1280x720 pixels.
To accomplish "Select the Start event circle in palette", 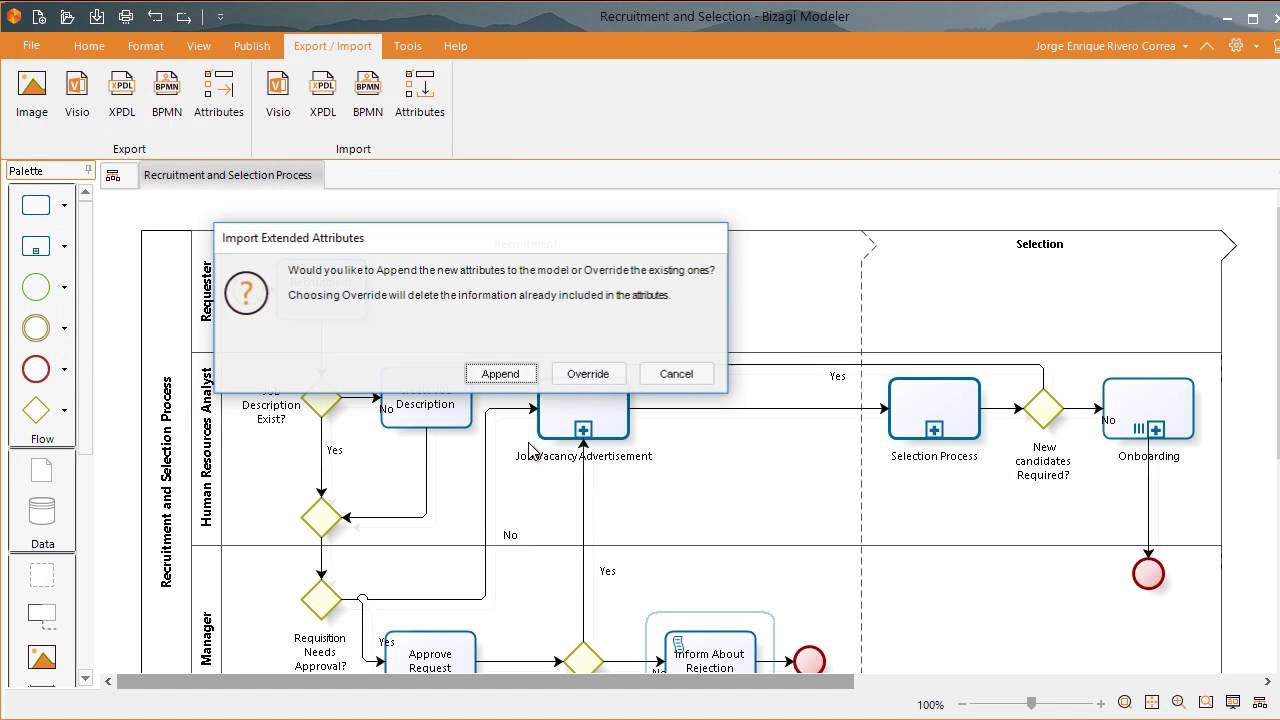I will coord(36,287).
